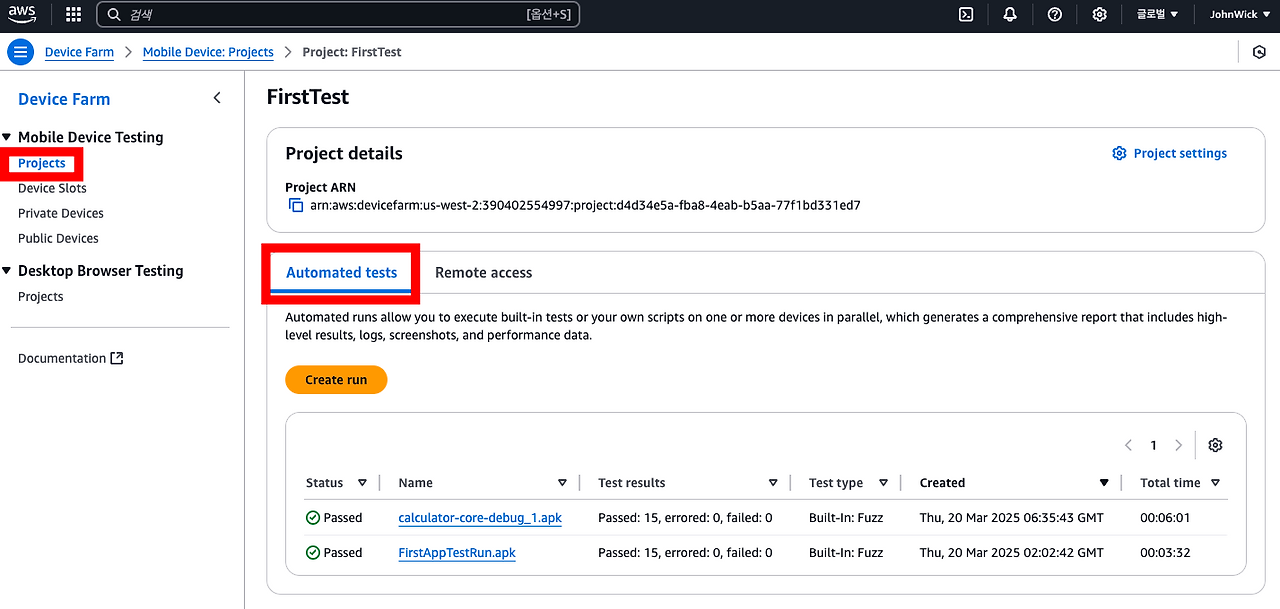Click the FirstTest page heading
The height and width of the screenshot is (609, 1280).
click(308, 97)
